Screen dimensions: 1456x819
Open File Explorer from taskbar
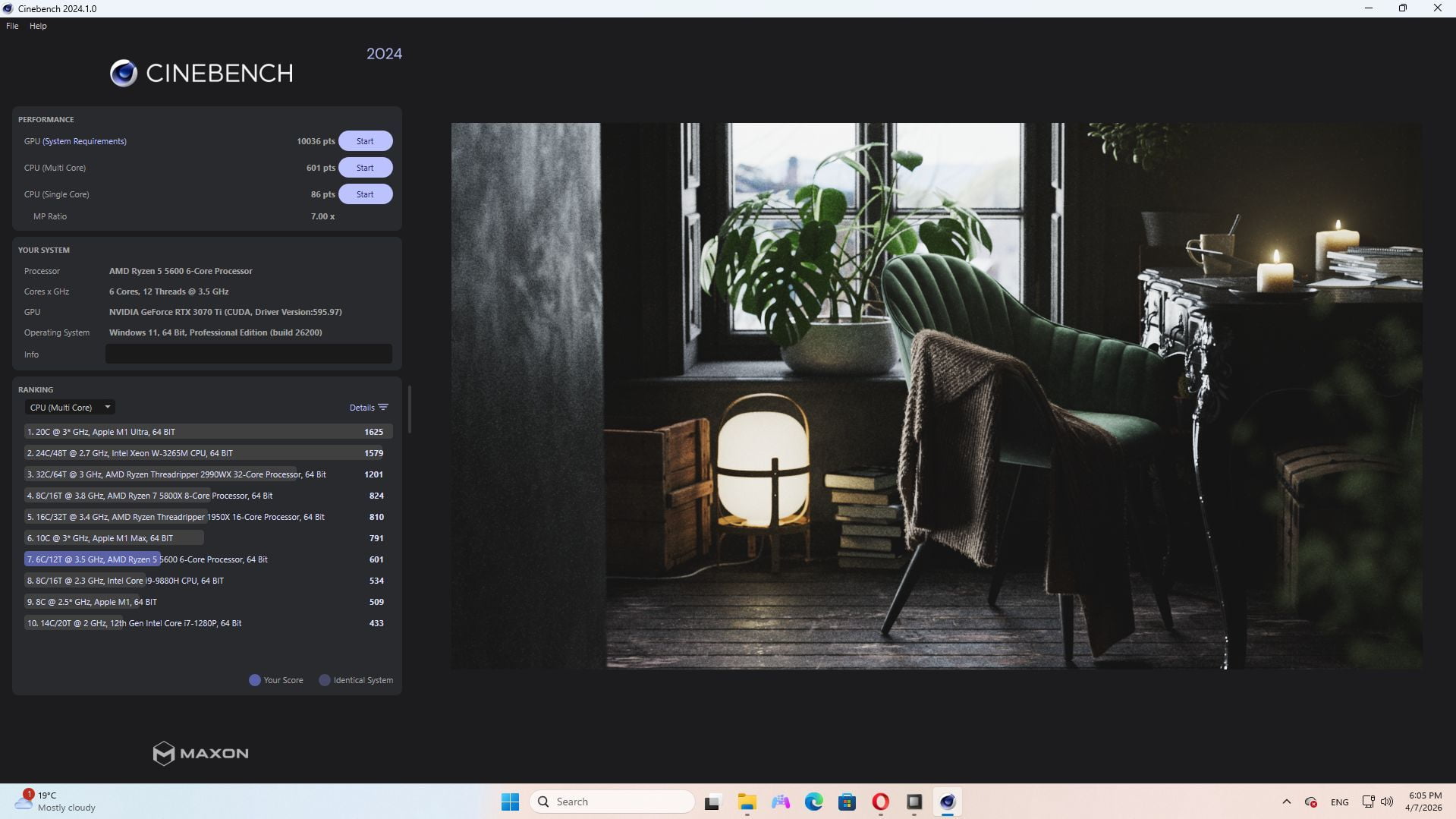pyautogui.click(x=747, y=802)
